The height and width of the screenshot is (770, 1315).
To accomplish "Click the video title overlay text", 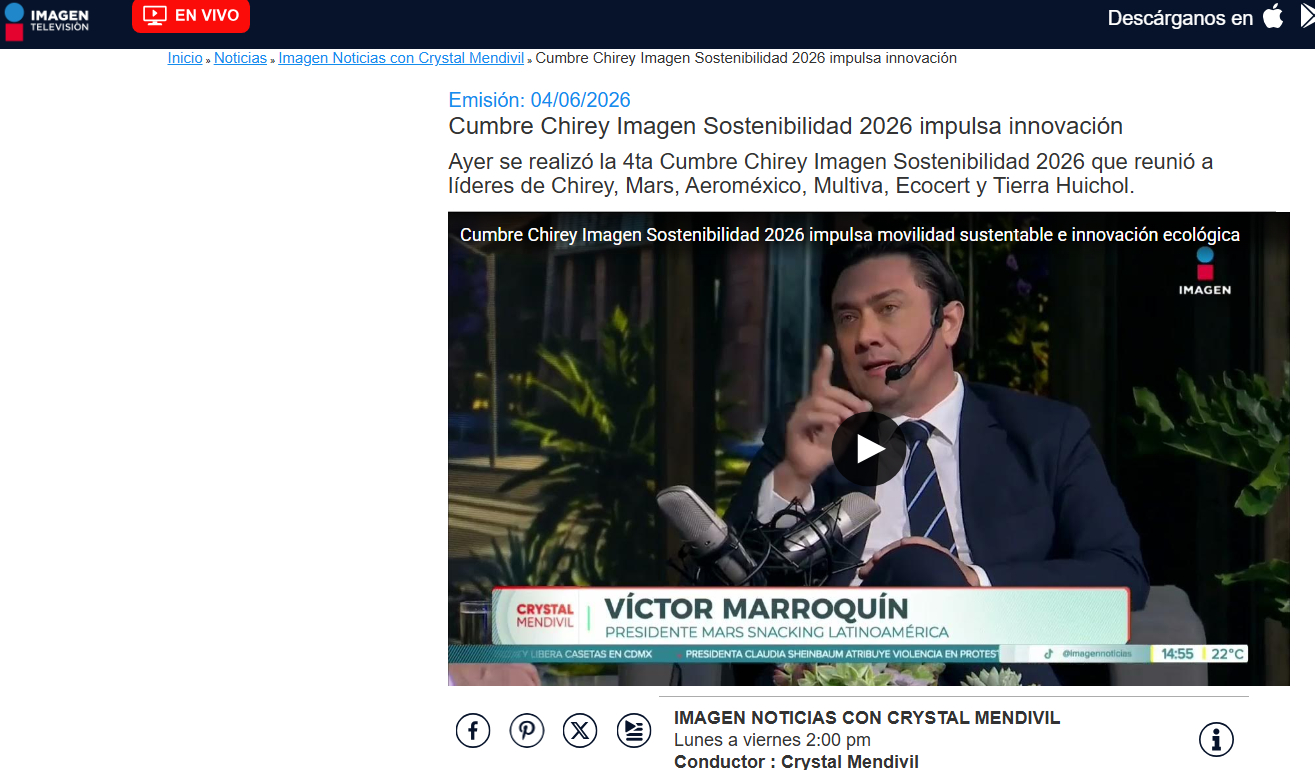I will pos(850,235).
